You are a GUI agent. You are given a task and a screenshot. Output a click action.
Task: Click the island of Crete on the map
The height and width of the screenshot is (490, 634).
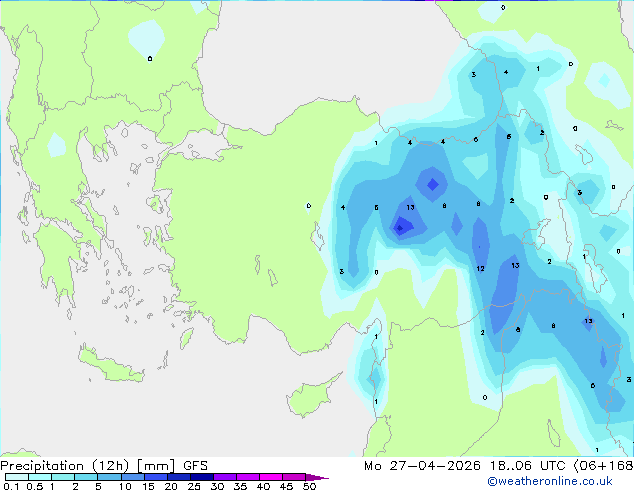tap(110, 365)
